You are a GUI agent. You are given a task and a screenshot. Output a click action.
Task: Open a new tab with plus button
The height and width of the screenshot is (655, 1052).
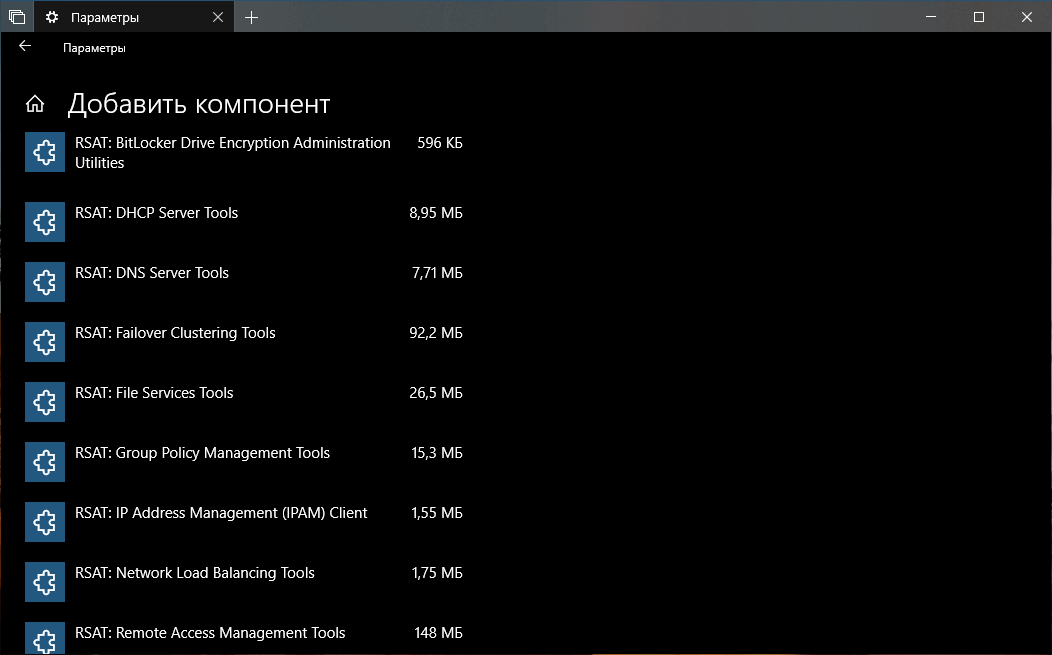point(252,17)
